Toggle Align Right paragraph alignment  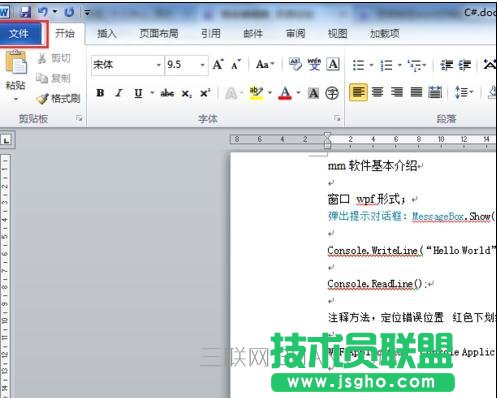pyautogui.click(x=397, y=92)
